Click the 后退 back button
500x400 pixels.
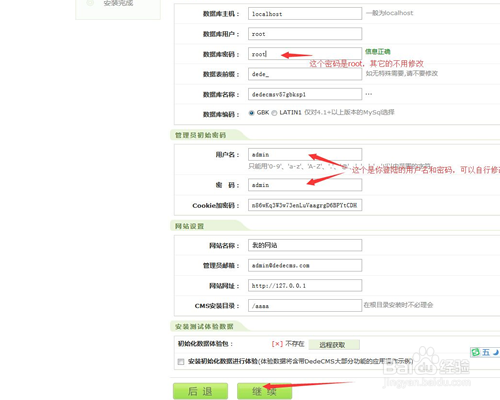(200, 391)
